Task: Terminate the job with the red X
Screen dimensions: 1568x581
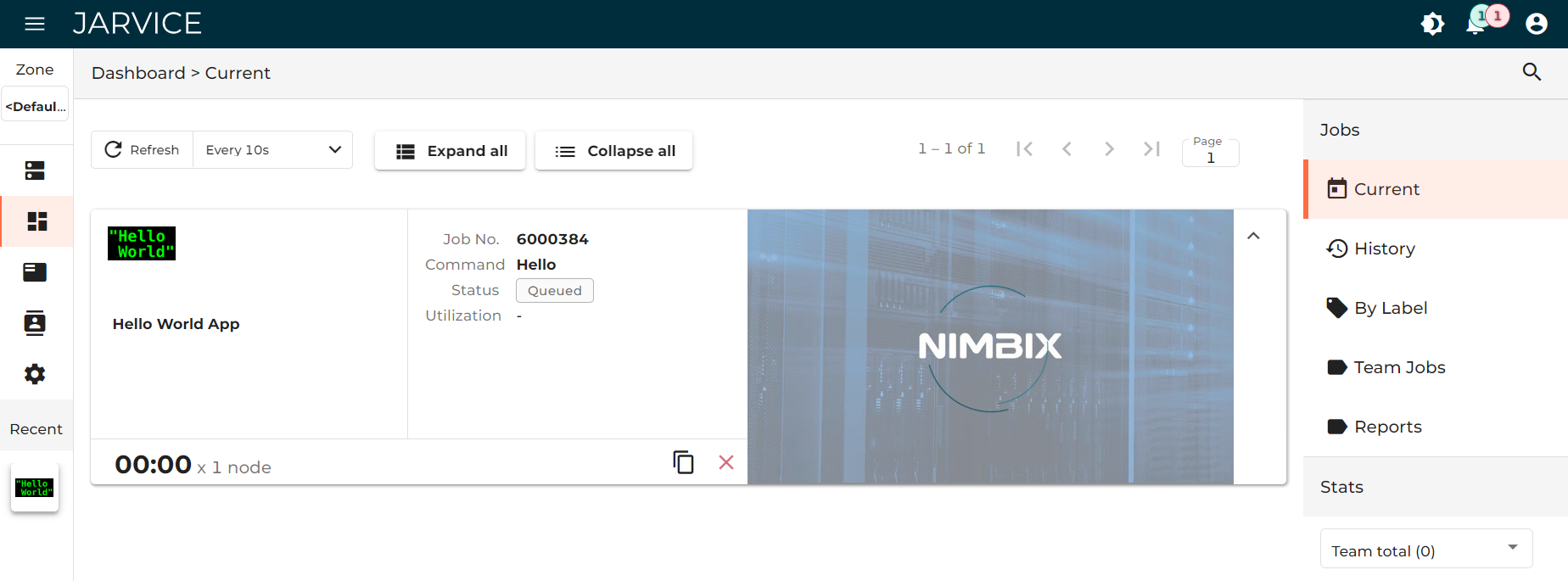Action: tap(726, 462)
